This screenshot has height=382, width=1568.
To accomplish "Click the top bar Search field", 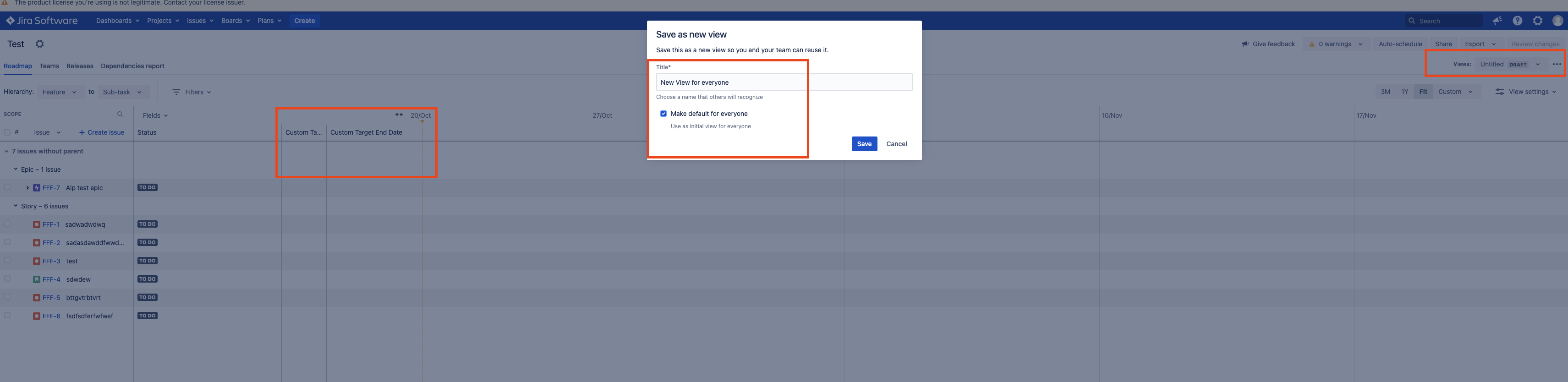I will (x=1444, y=21).
